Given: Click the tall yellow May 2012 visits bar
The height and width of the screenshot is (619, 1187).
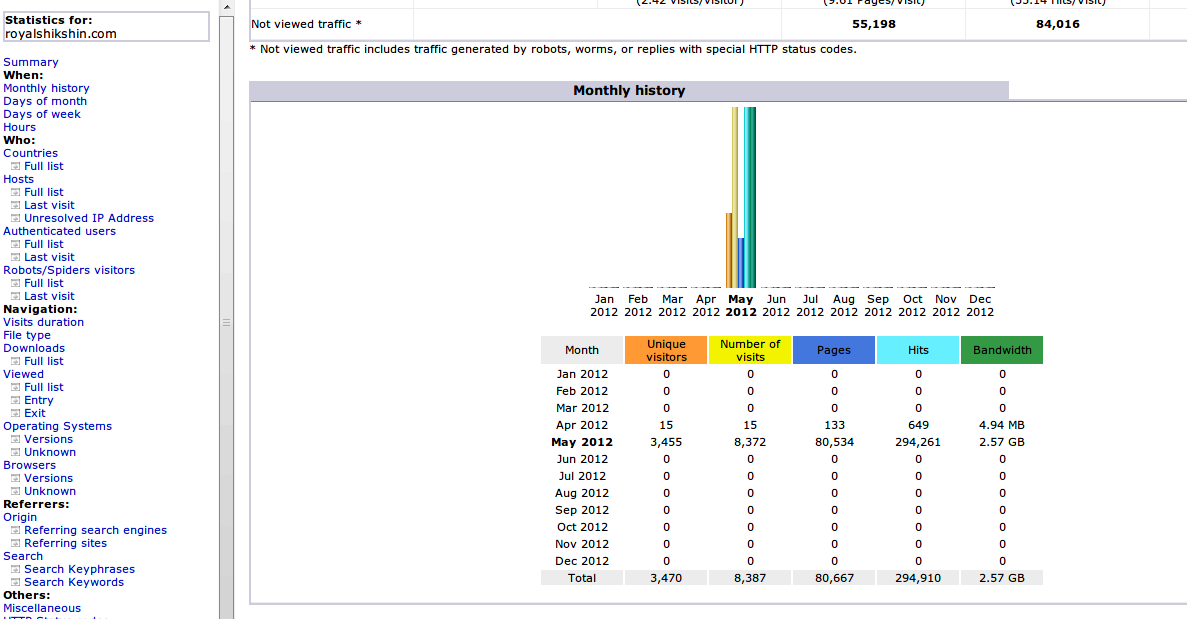Looking at the screenshot, I should click(735, 198).
